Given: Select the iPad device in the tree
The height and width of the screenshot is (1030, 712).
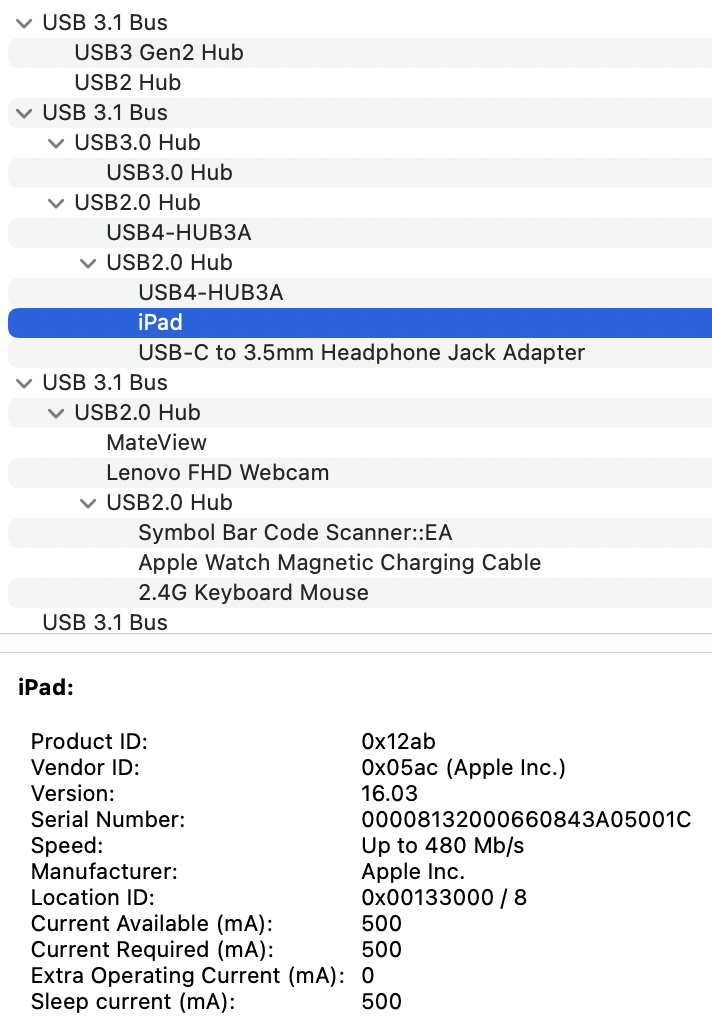Looking at the screenshot, I should point(160,323).
